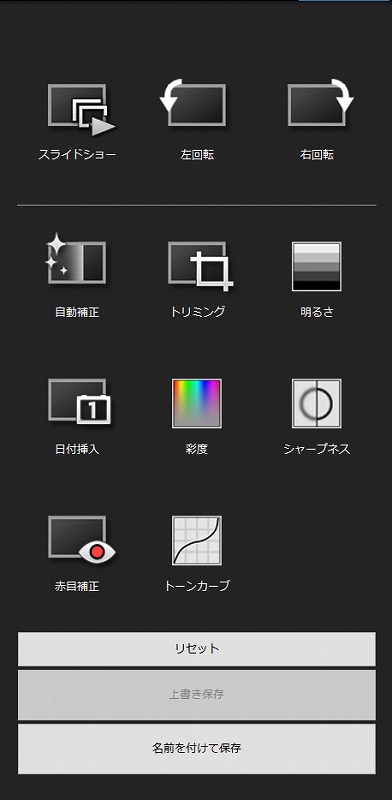Click the シャープネス text label
Viewport: 392px width, 800px height.
point(316,449)
